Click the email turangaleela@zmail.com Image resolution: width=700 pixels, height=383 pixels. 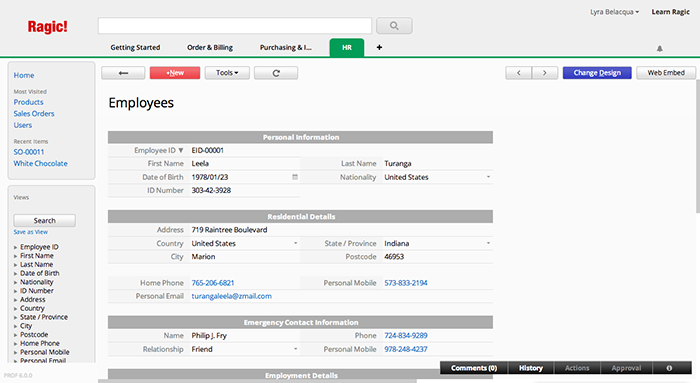tap(232, 296)
